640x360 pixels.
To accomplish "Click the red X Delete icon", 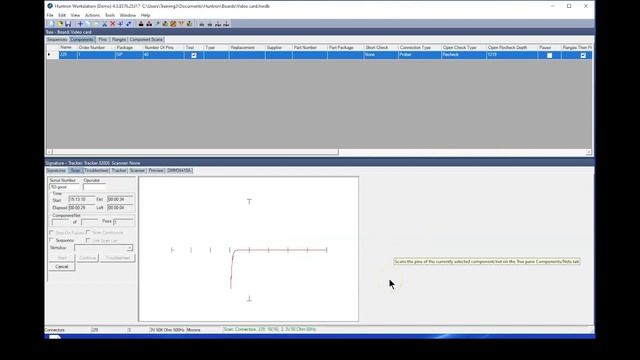I will (113, 24).
